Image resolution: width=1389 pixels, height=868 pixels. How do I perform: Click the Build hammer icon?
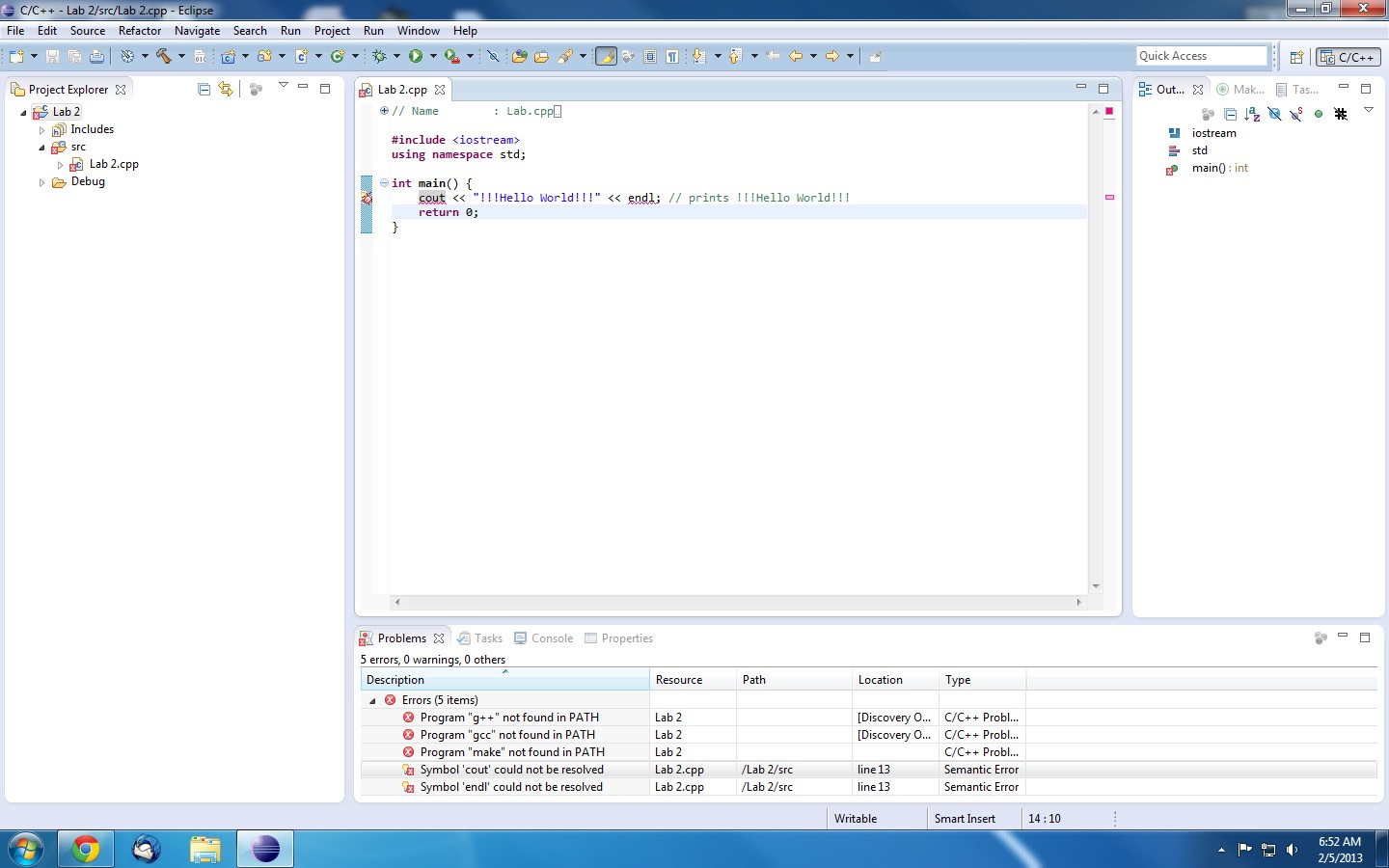tap(164, 57)
